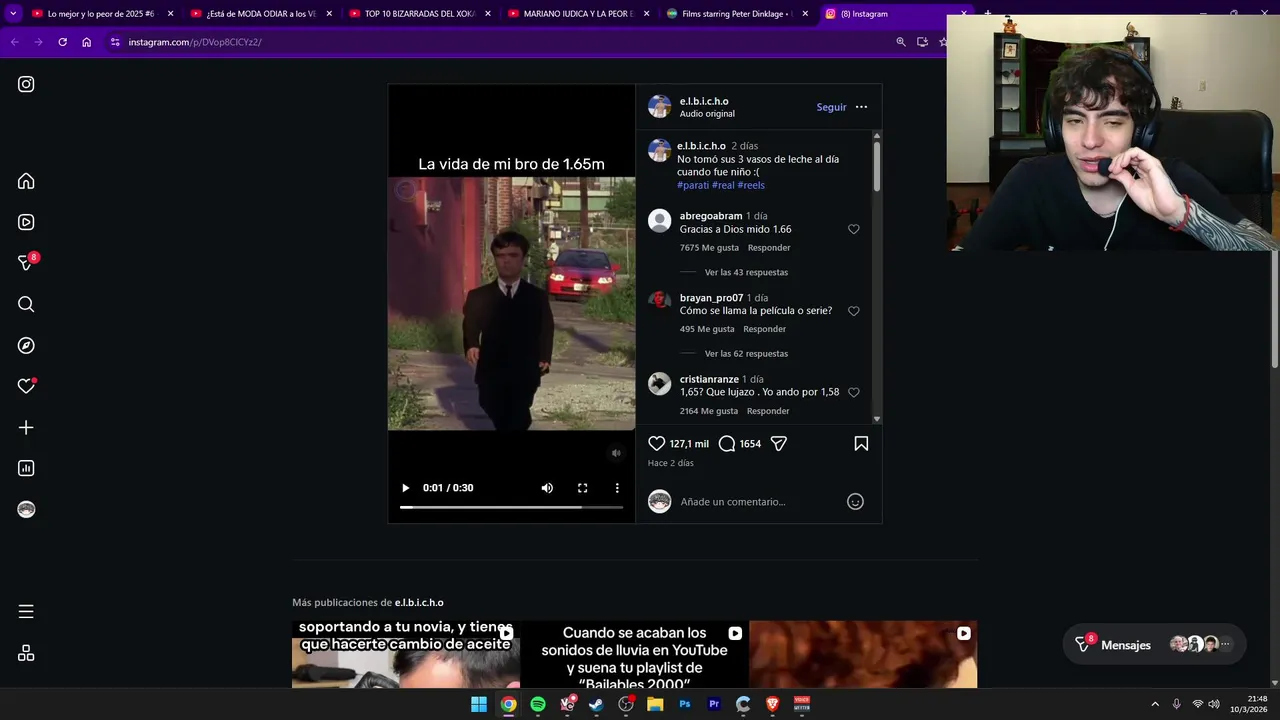
Task: Like abregoabram's comment
Action: click(x=853, y=229)
